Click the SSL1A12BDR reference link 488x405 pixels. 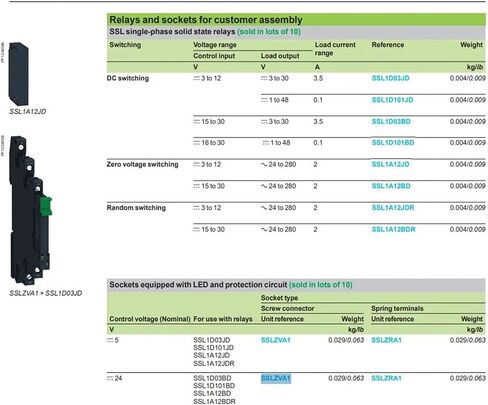pos(393,229)
